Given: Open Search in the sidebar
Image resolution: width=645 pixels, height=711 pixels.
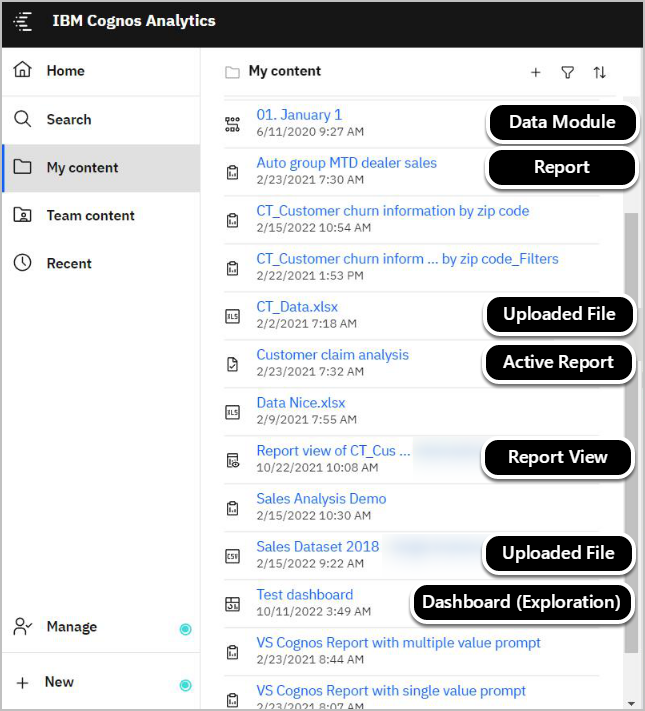Looking at the screenshot, I should click(101, 120).
